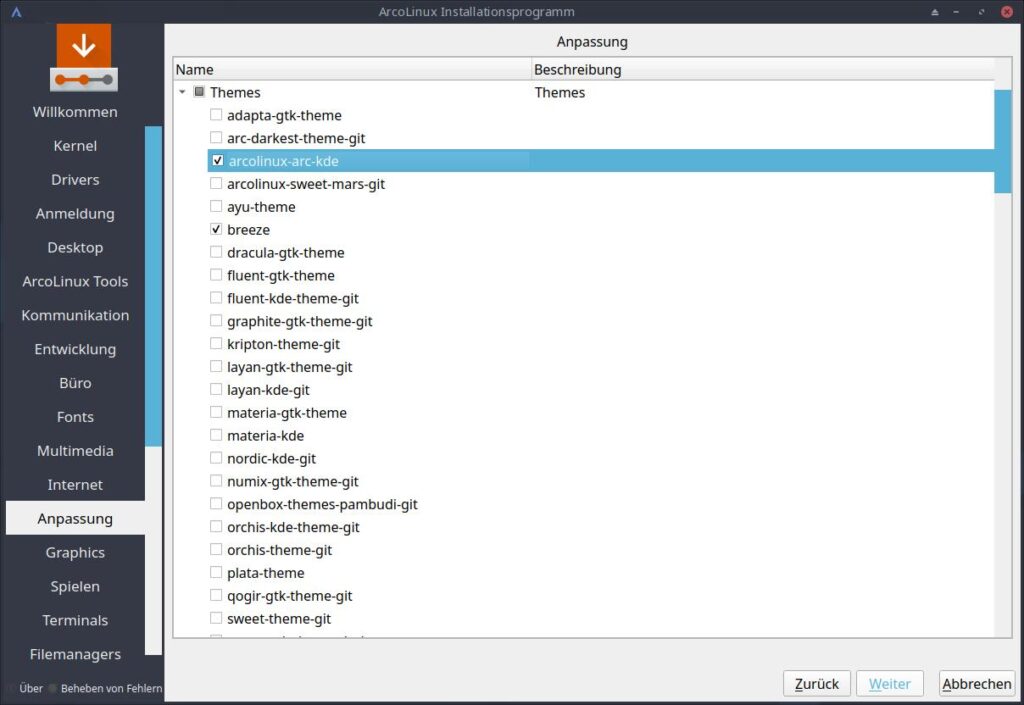Open the Kernel step in sidebar

point(75,146)
